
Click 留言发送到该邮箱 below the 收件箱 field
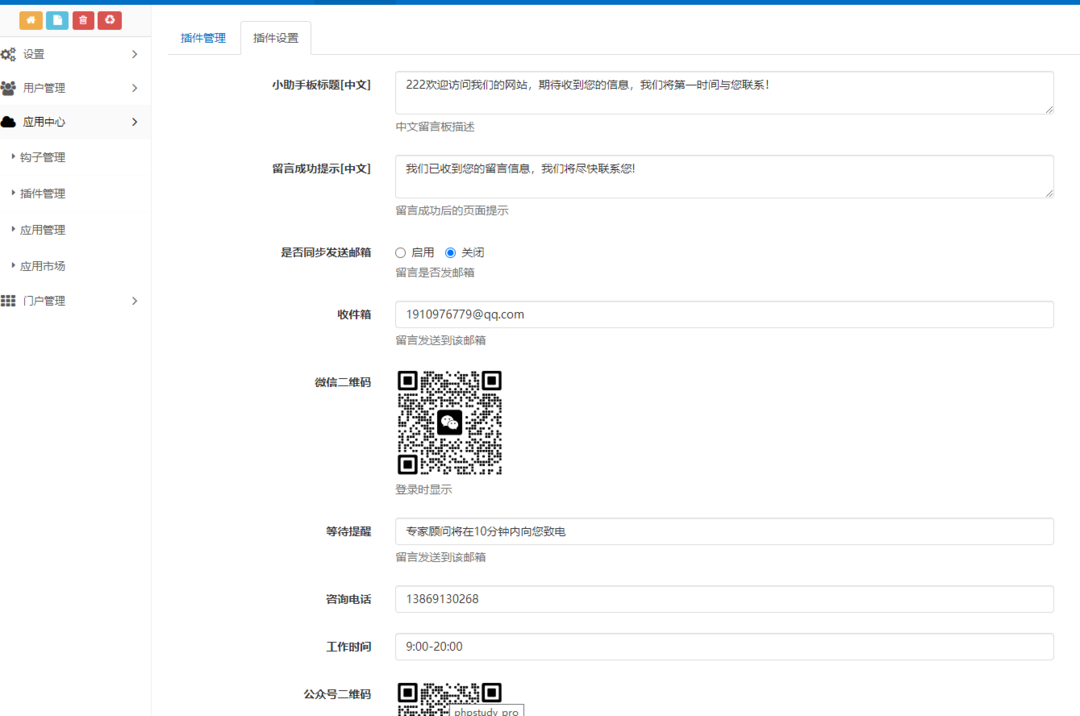pyautogui.click(x=441, y=340)
